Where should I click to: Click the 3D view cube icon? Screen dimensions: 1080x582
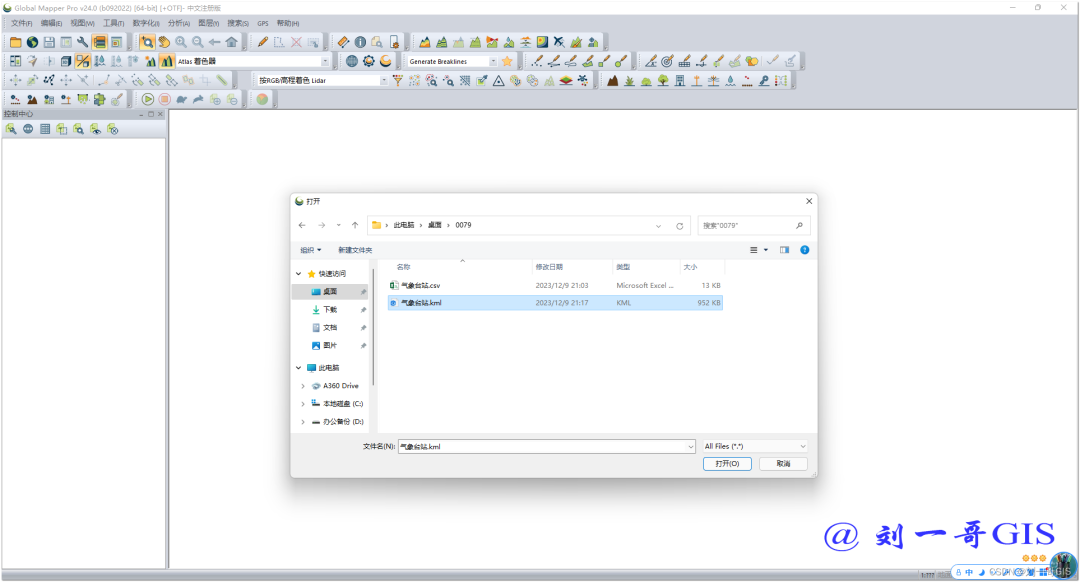pyautogui.click(x=65, y=61)
